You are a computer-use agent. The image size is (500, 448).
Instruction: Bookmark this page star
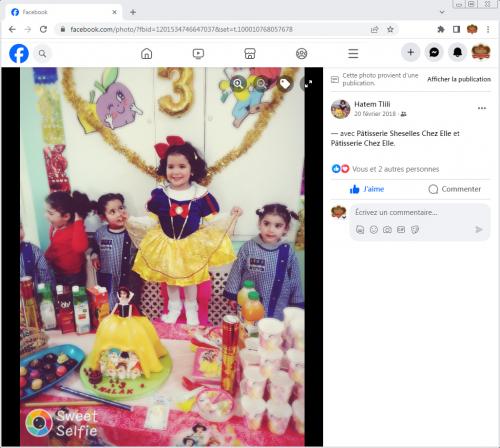click(x=390, y=29)
